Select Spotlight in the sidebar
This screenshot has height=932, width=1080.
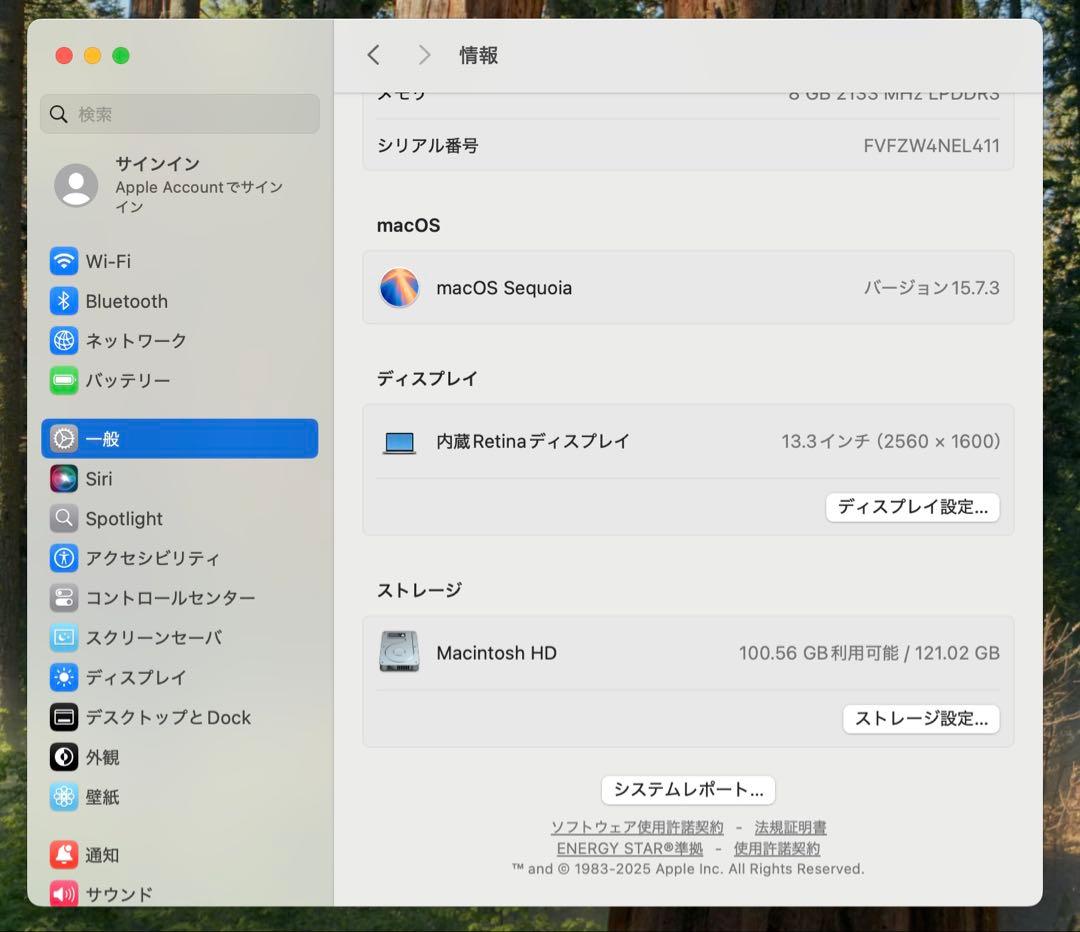pos(122,518)
